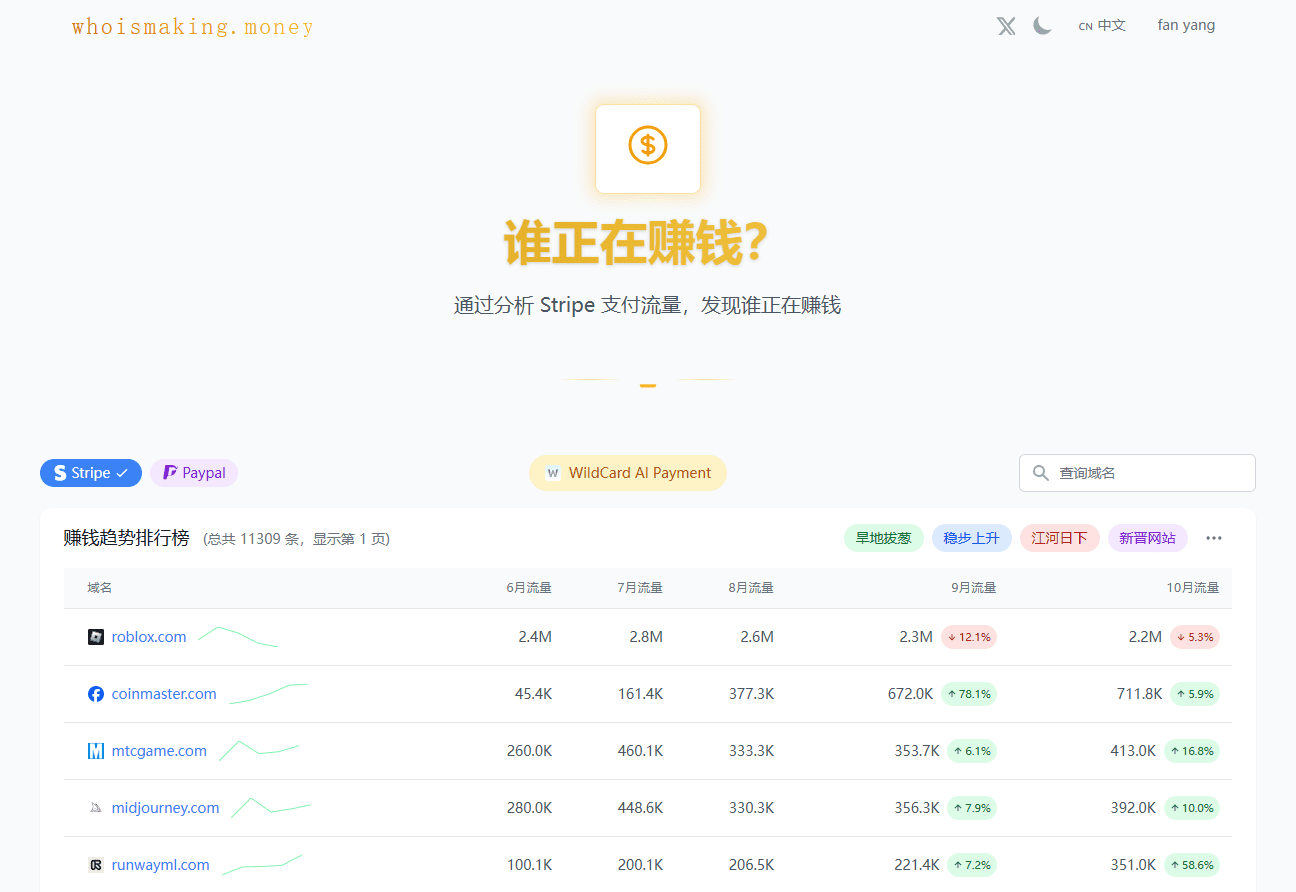Select the Paypal payment filter

(194, 473)
